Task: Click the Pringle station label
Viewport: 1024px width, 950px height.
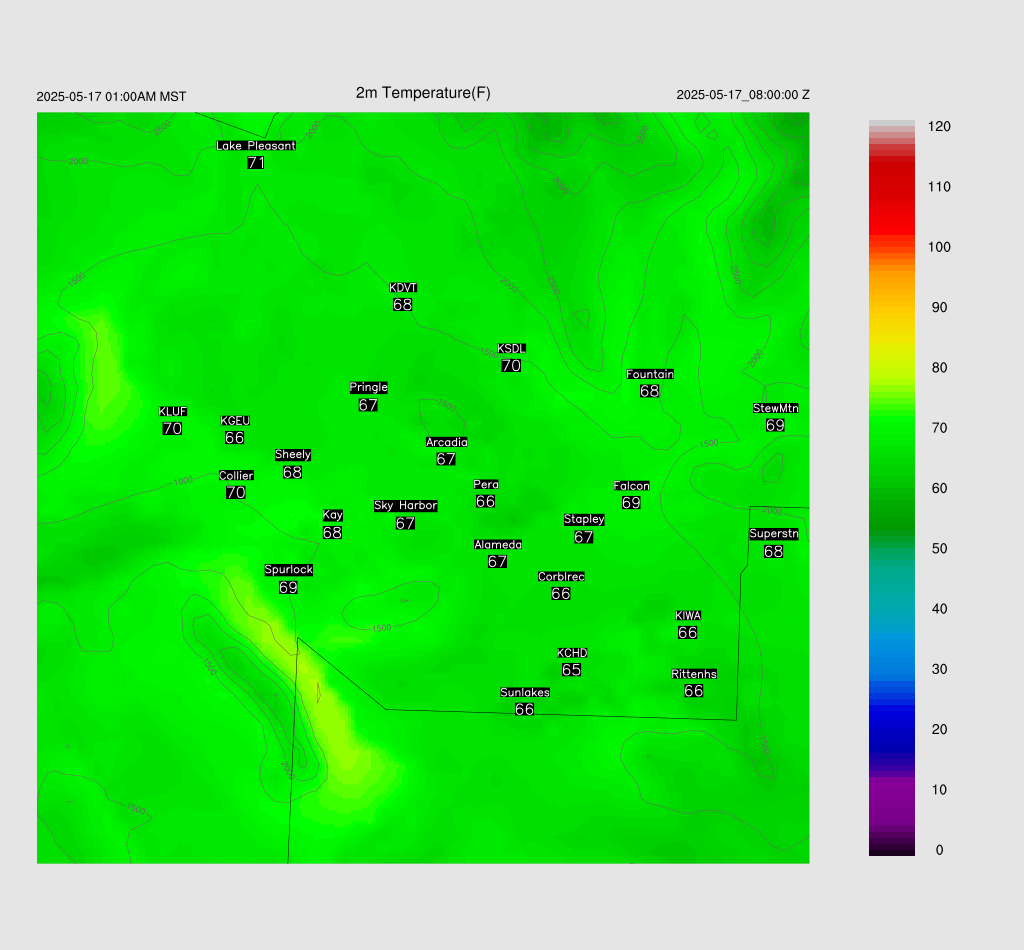Action: click(x=368, y=387)
